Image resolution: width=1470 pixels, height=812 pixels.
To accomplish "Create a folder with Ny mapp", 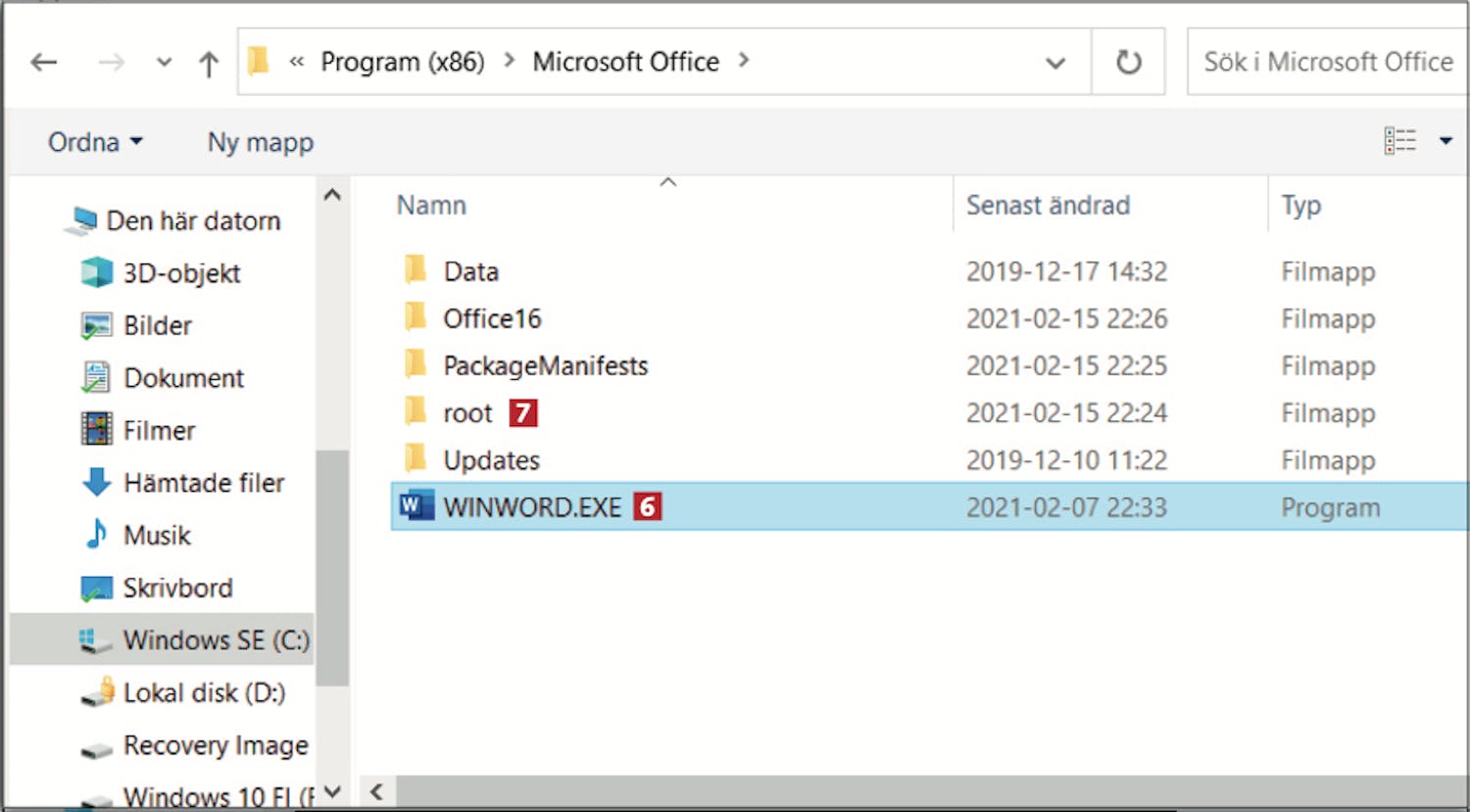I will [261, 142].
